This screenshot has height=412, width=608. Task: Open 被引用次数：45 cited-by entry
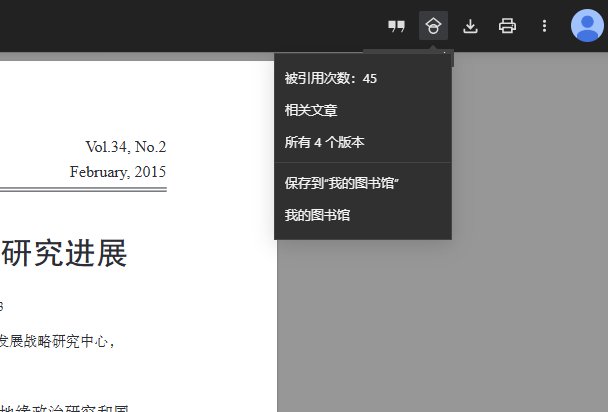point(363,79)
